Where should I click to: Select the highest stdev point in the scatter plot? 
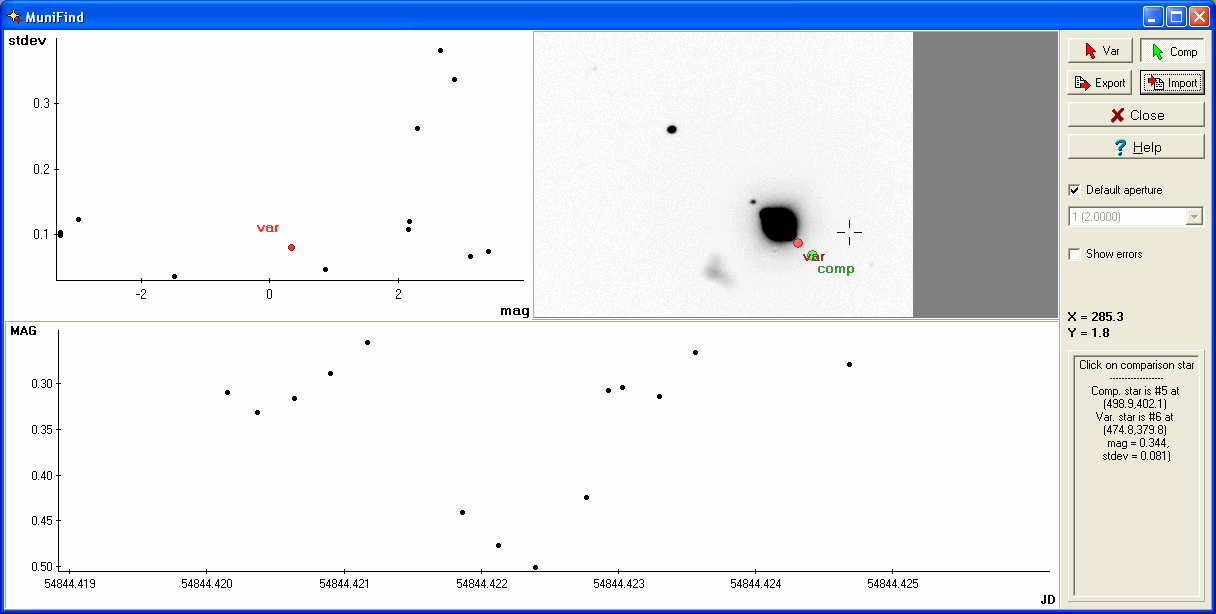click(440, 50)
